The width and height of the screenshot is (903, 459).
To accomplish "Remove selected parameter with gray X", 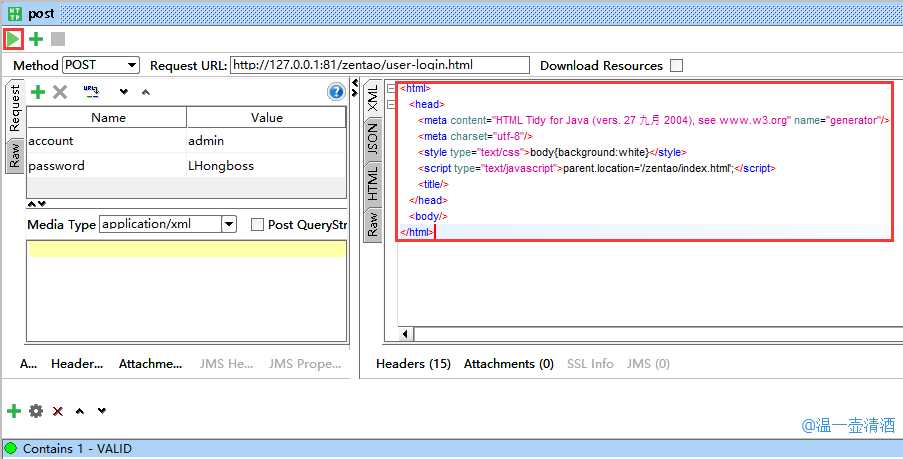I will point(60,92).
